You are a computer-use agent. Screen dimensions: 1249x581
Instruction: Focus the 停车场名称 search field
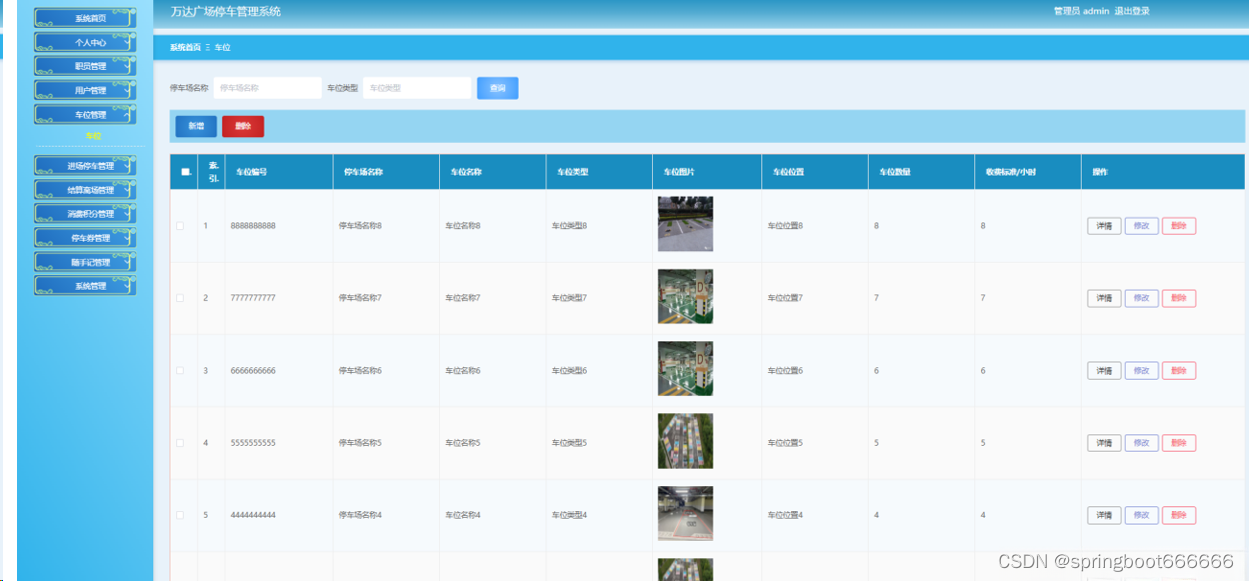click(268, 88)
